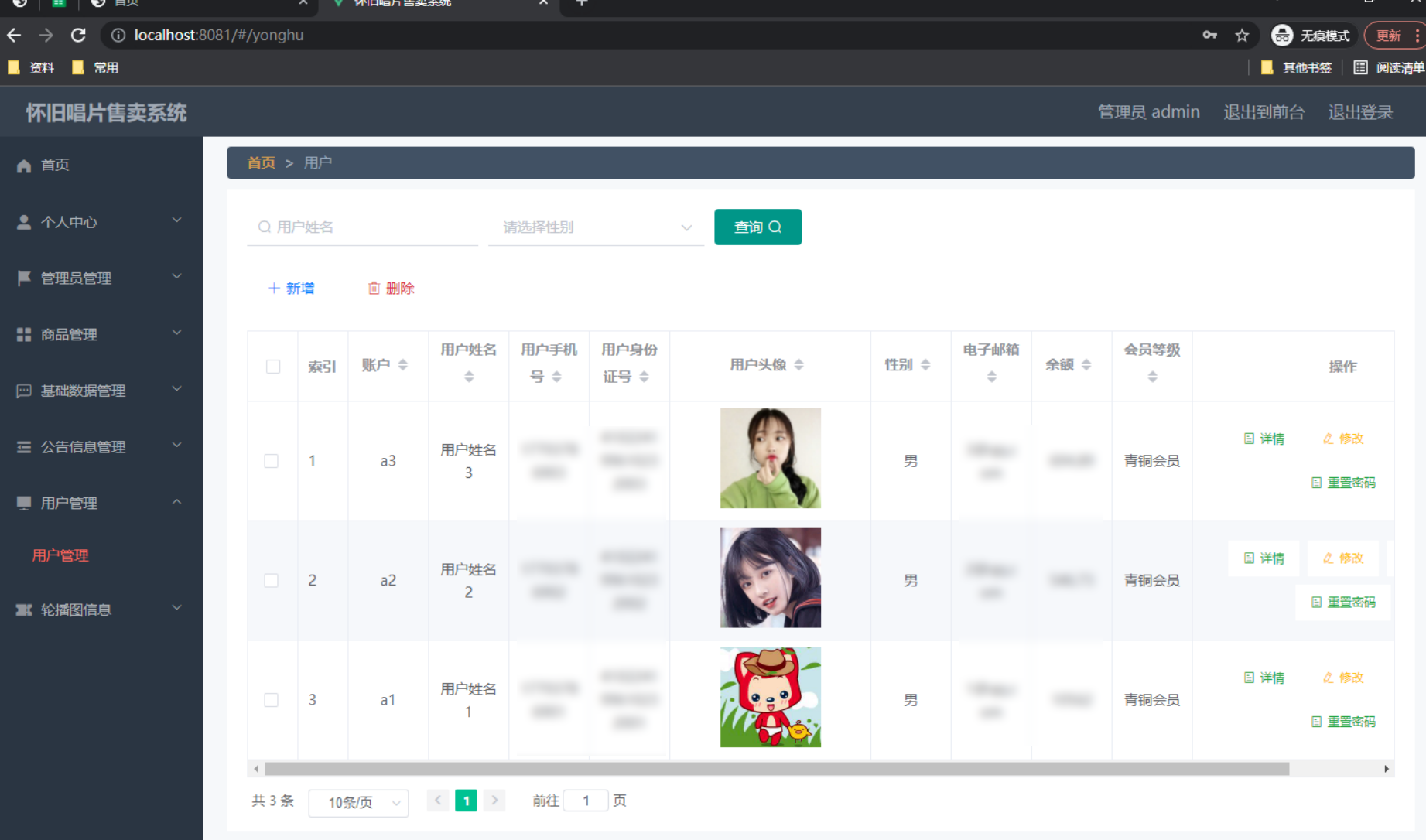
Task: Click 修改 for user a2
Action: point(1343,558)
